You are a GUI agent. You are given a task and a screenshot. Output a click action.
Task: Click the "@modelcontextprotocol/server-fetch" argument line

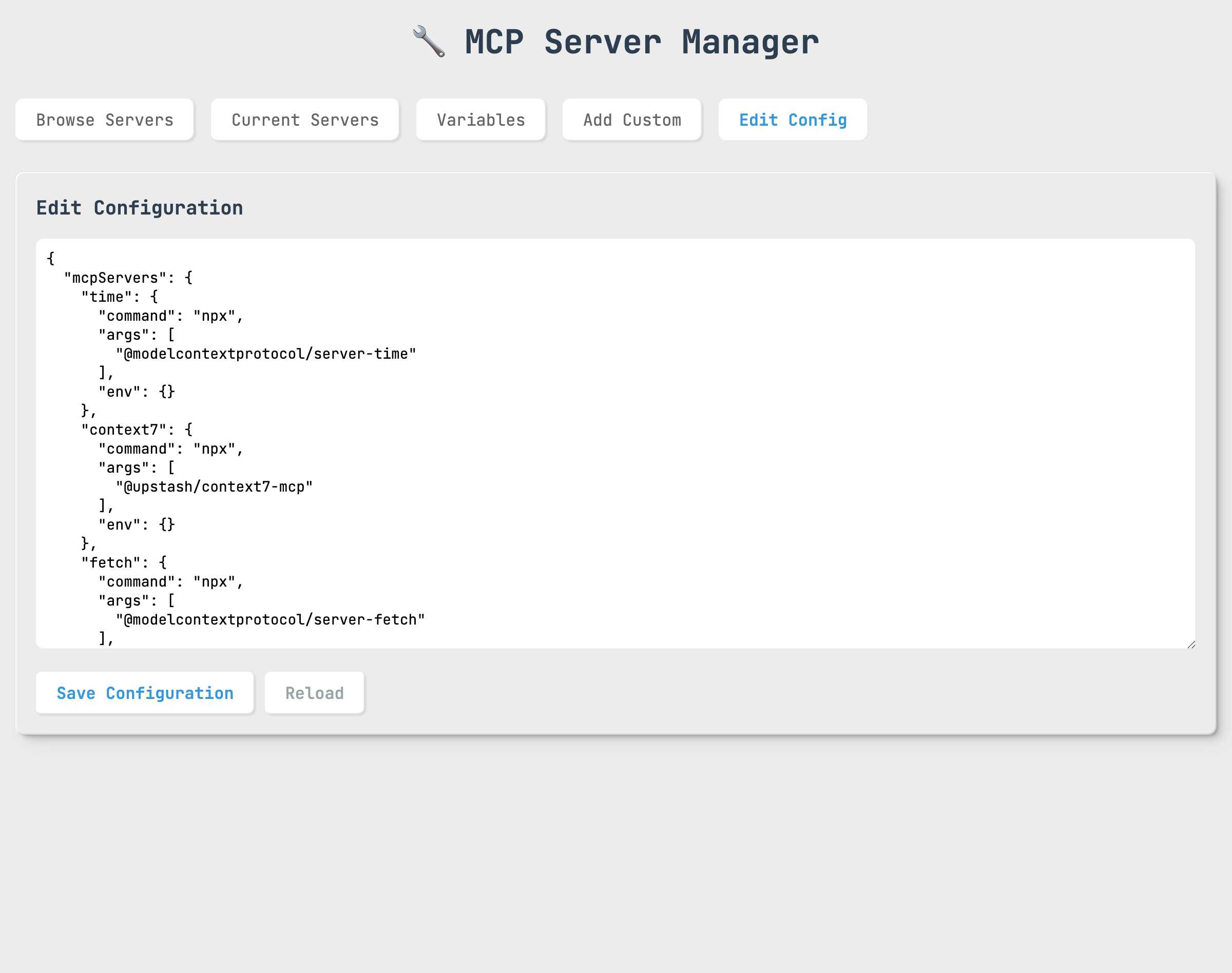(269, 619)
